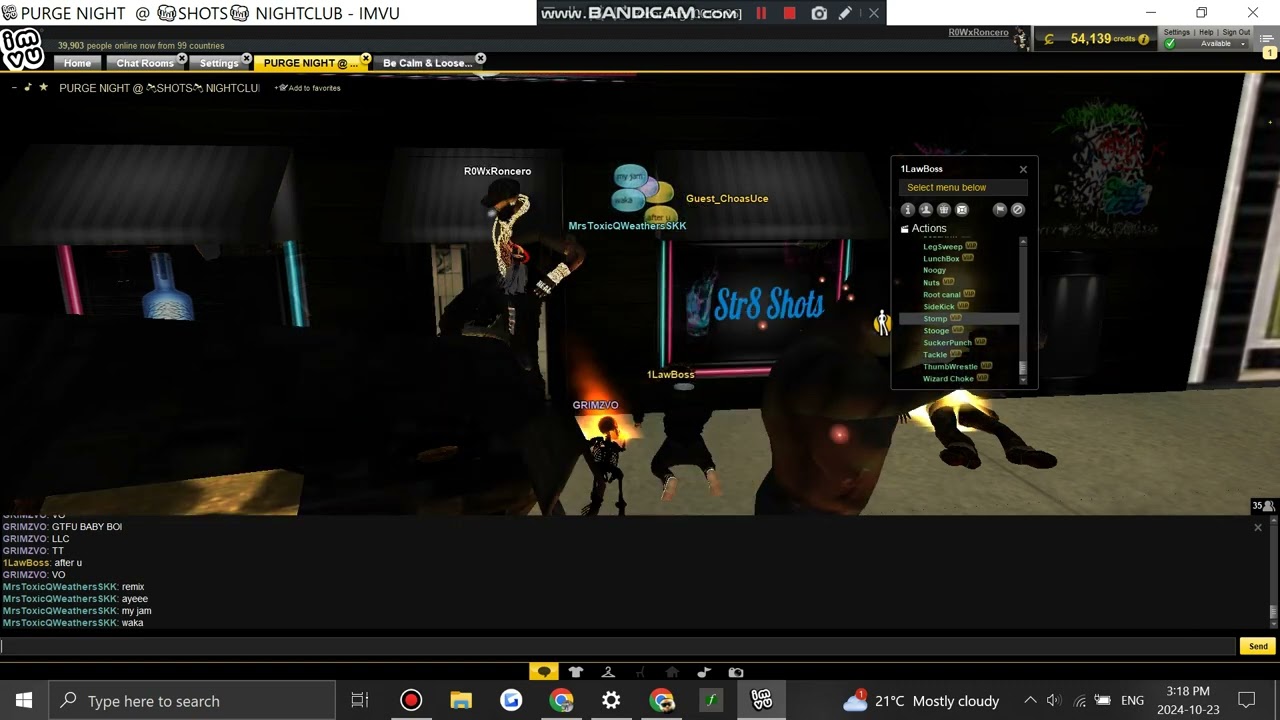Image resolution: width=1280 pixels, height=720 pixels.
Task: Close the chat history panel
Action: [x=1258, y=527]
